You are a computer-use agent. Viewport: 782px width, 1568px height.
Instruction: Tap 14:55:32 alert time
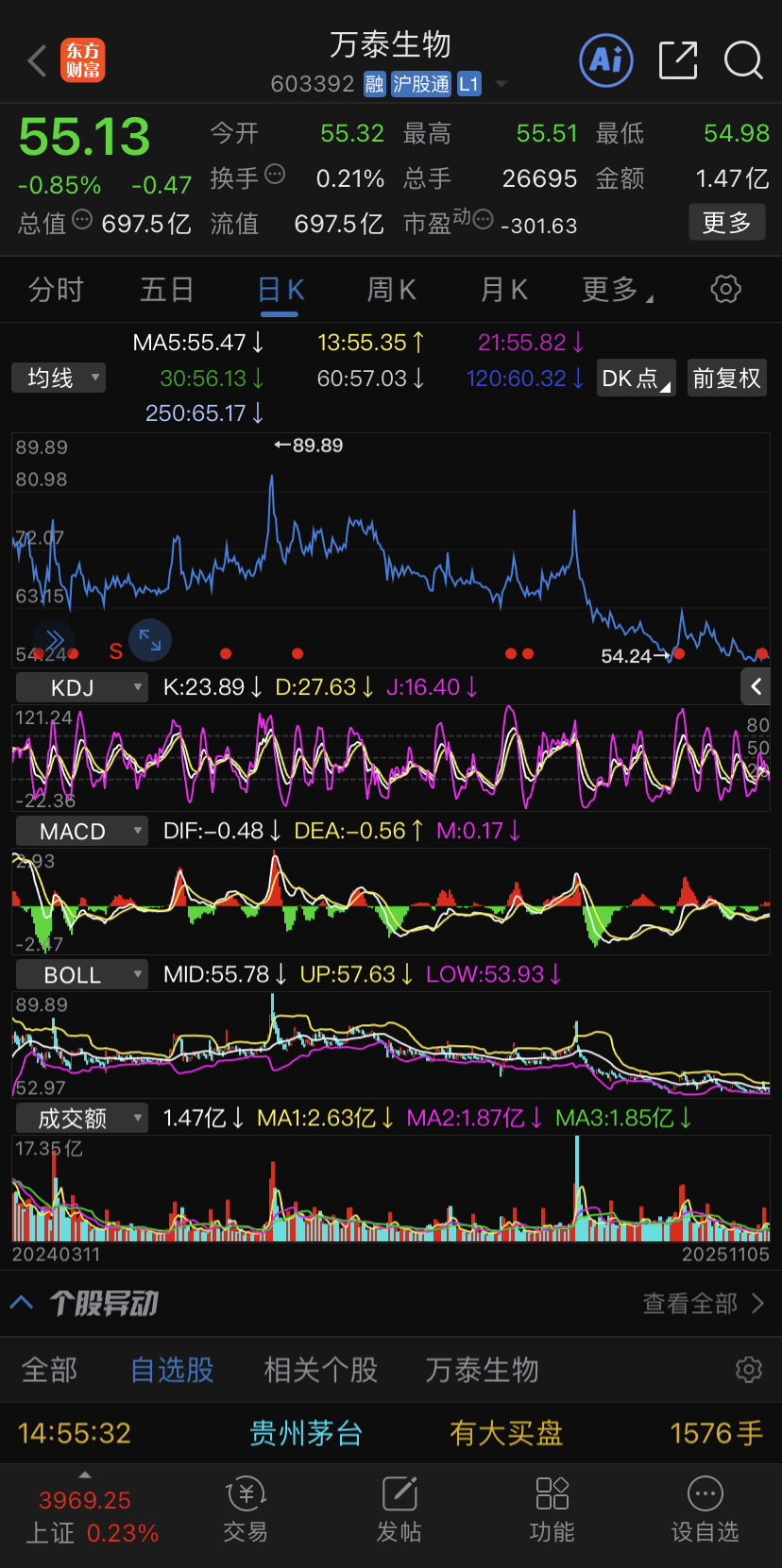point(75,1433)
